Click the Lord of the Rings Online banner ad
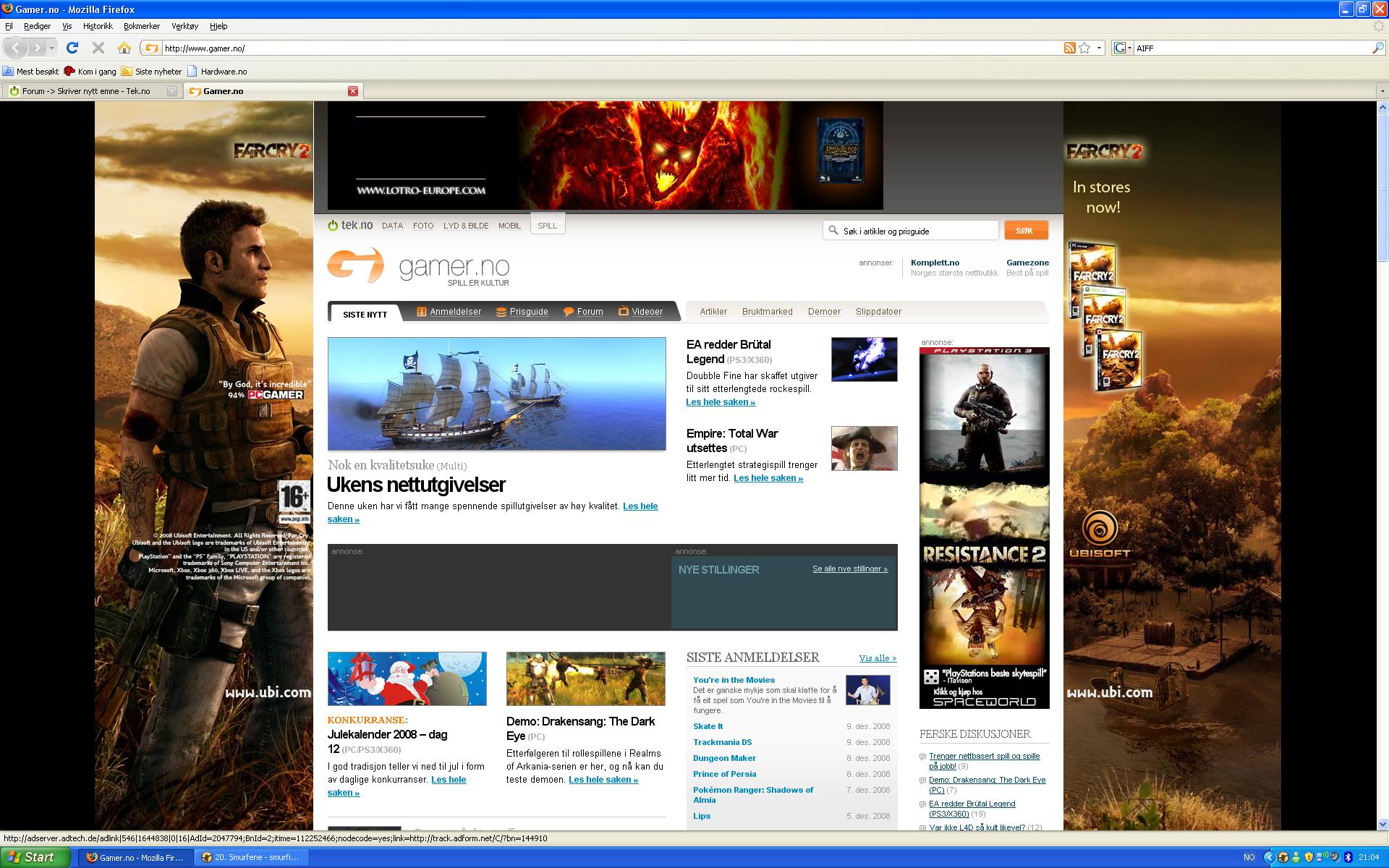 (606, 156)
